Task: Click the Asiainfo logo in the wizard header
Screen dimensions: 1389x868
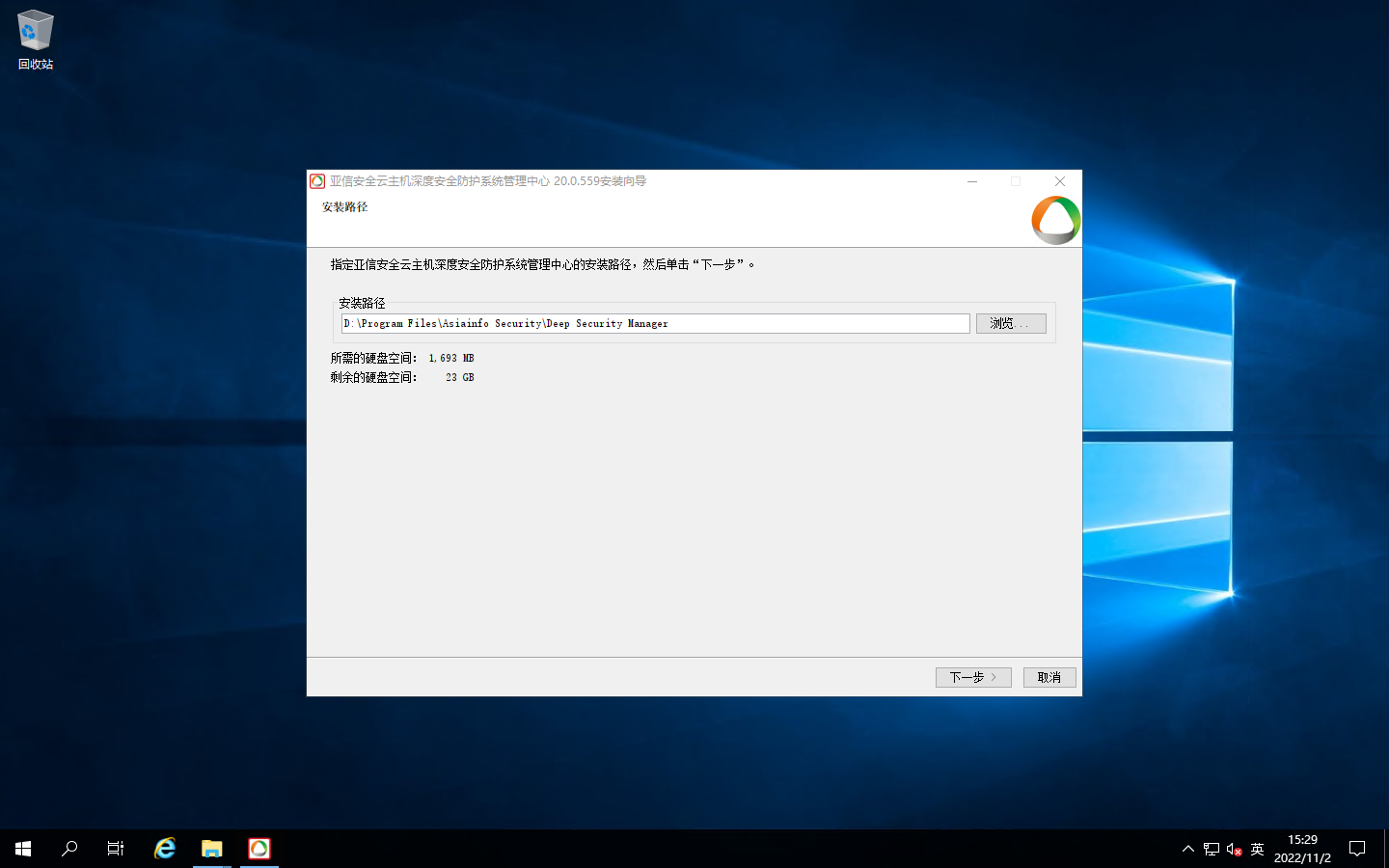Action: click(x=1055, y=220)
